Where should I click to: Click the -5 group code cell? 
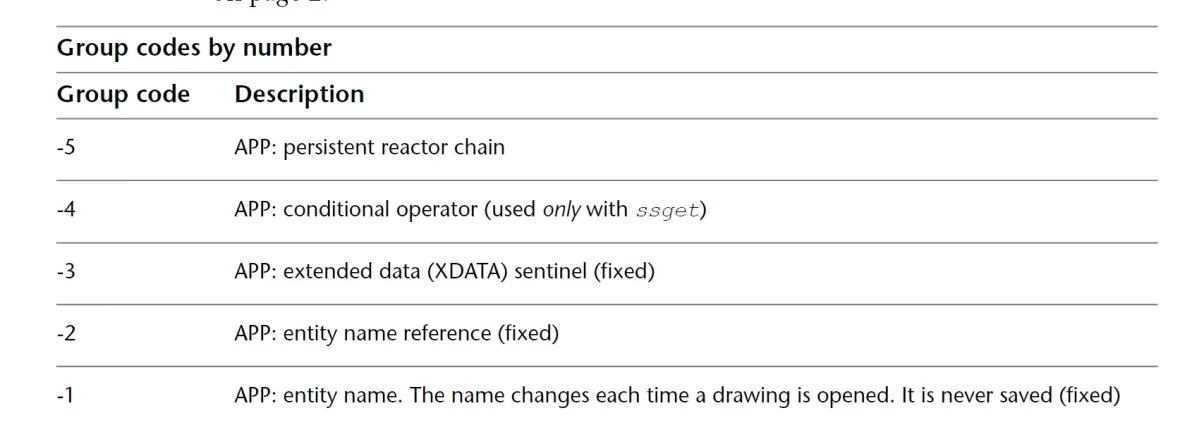[66, 147]
